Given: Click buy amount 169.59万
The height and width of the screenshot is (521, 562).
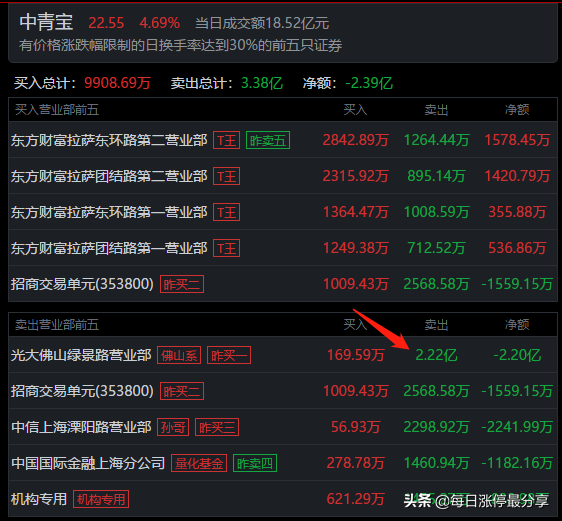Looking at the screenshot, I should coord(356,355).
